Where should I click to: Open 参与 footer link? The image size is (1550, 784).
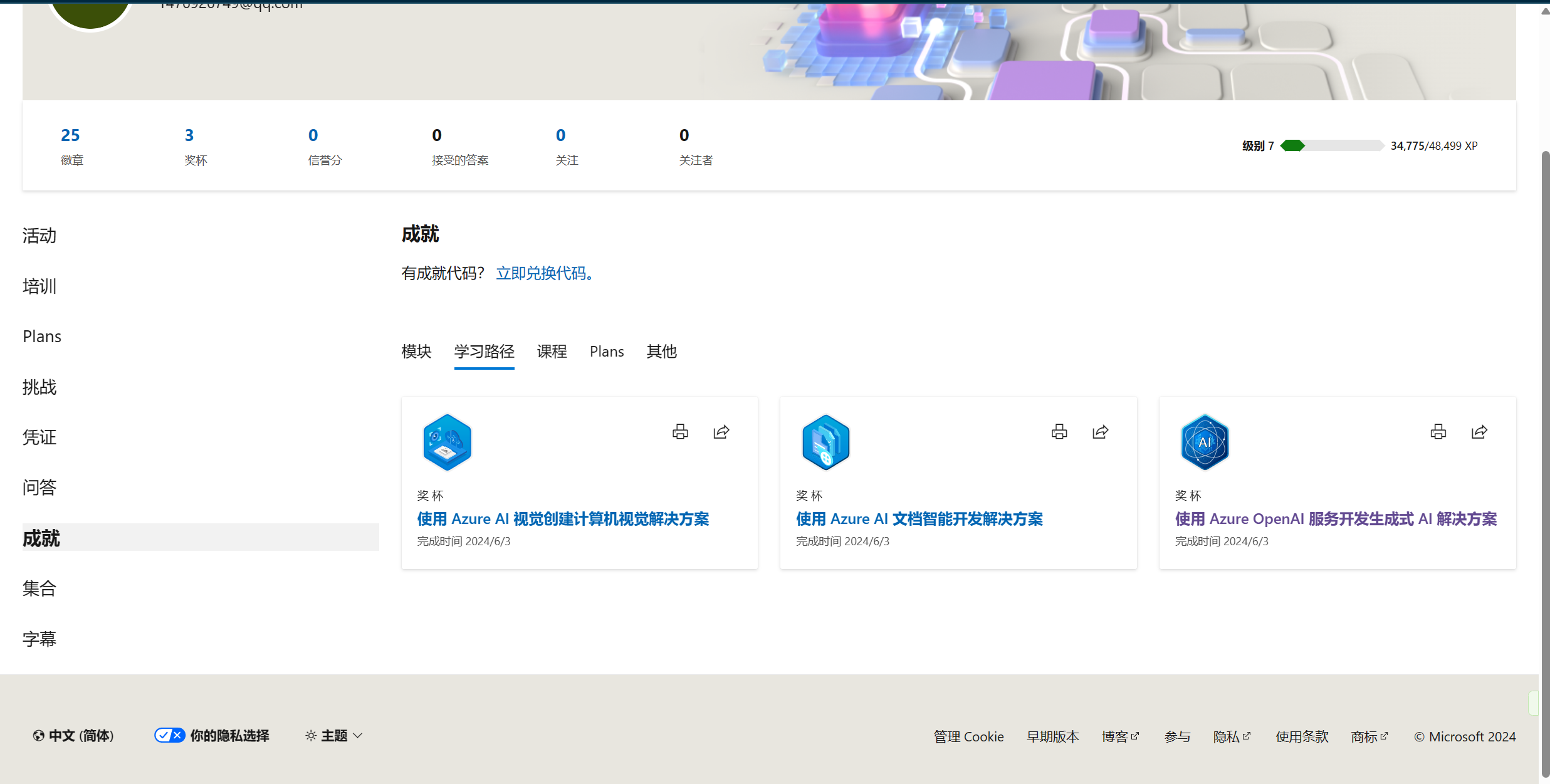tap(1177, 737)
